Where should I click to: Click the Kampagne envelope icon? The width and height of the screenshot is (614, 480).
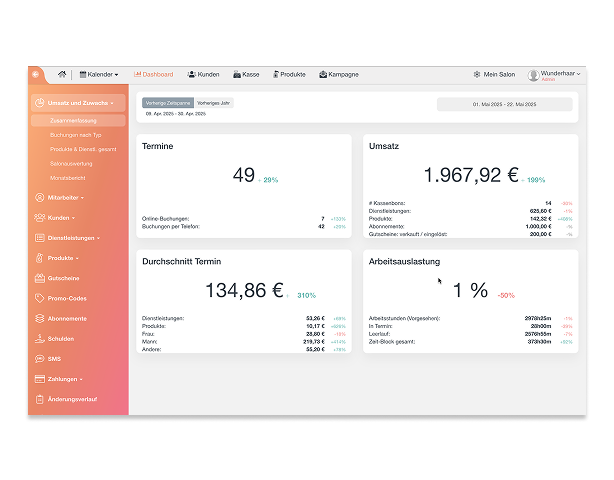pos(323,74)
